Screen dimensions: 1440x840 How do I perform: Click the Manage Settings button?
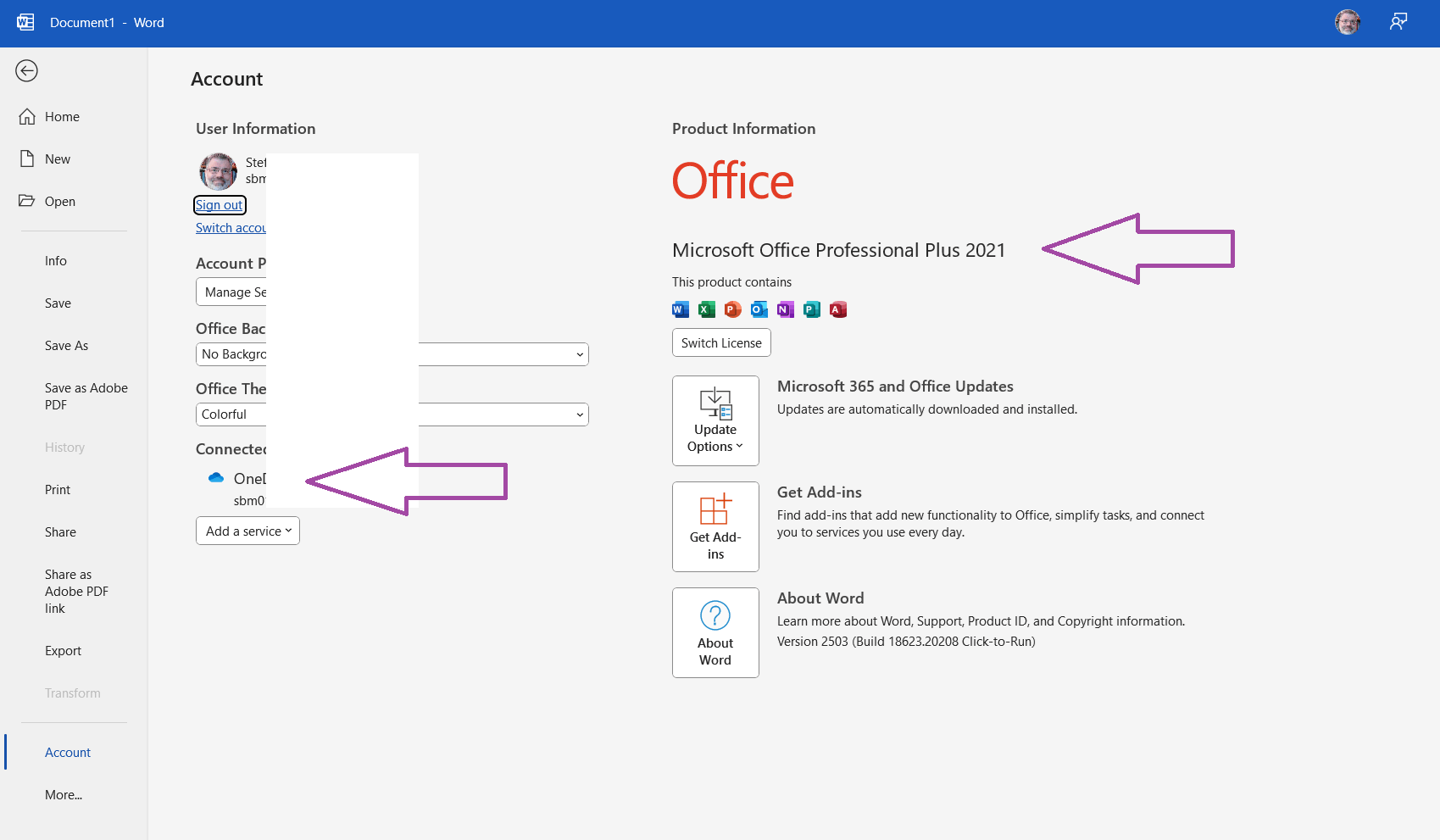[231, 292]
